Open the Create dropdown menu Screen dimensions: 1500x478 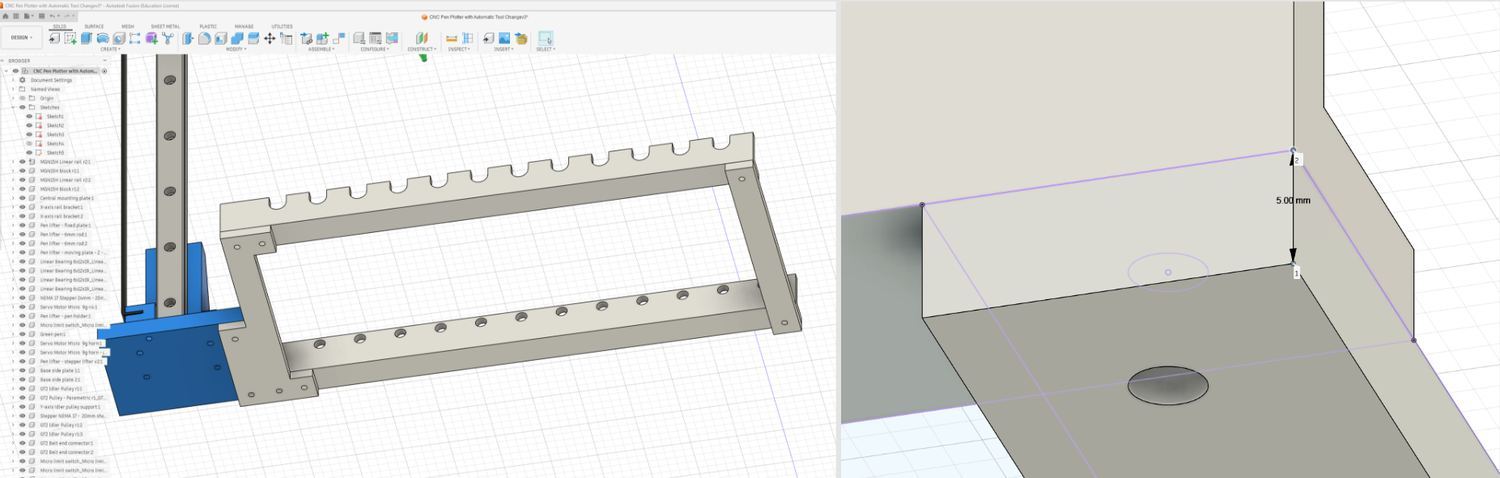pos(110,49)
